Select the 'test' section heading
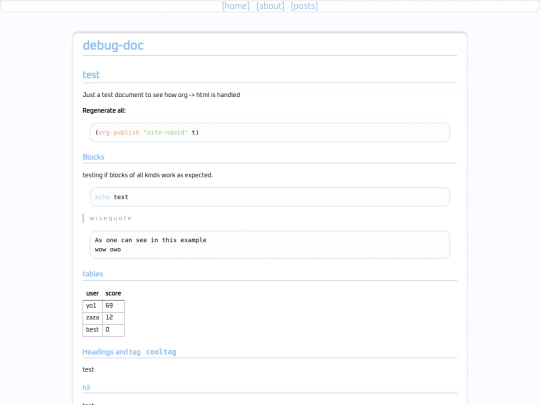The height and width of the screenshot is (405, 540). point(91,75)
